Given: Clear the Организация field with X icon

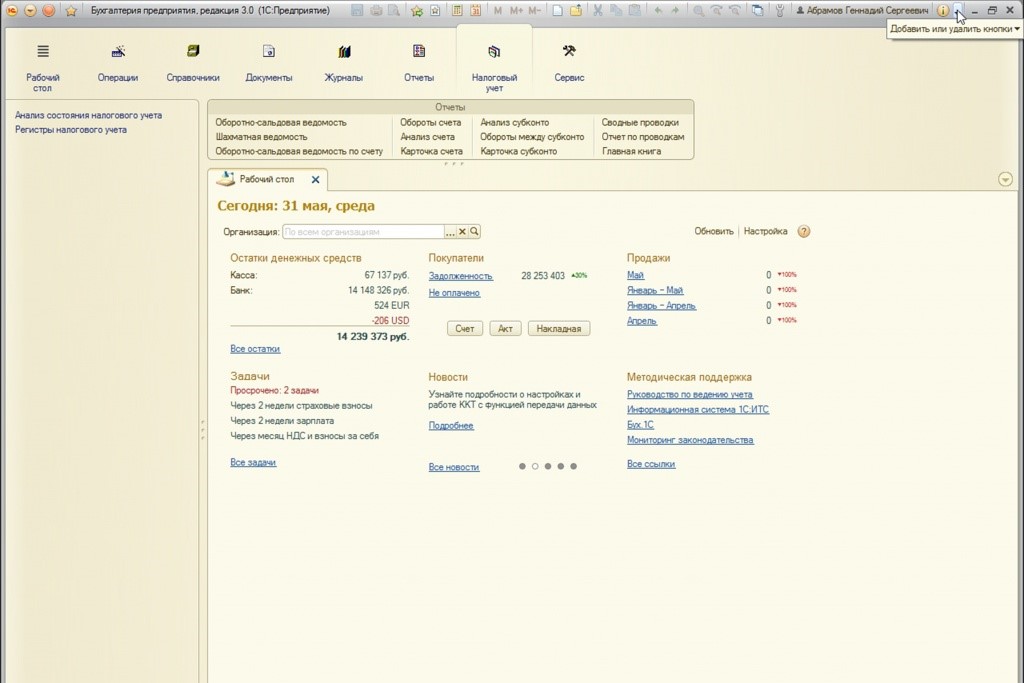Looking at the screenshot, I should [462, 231].
